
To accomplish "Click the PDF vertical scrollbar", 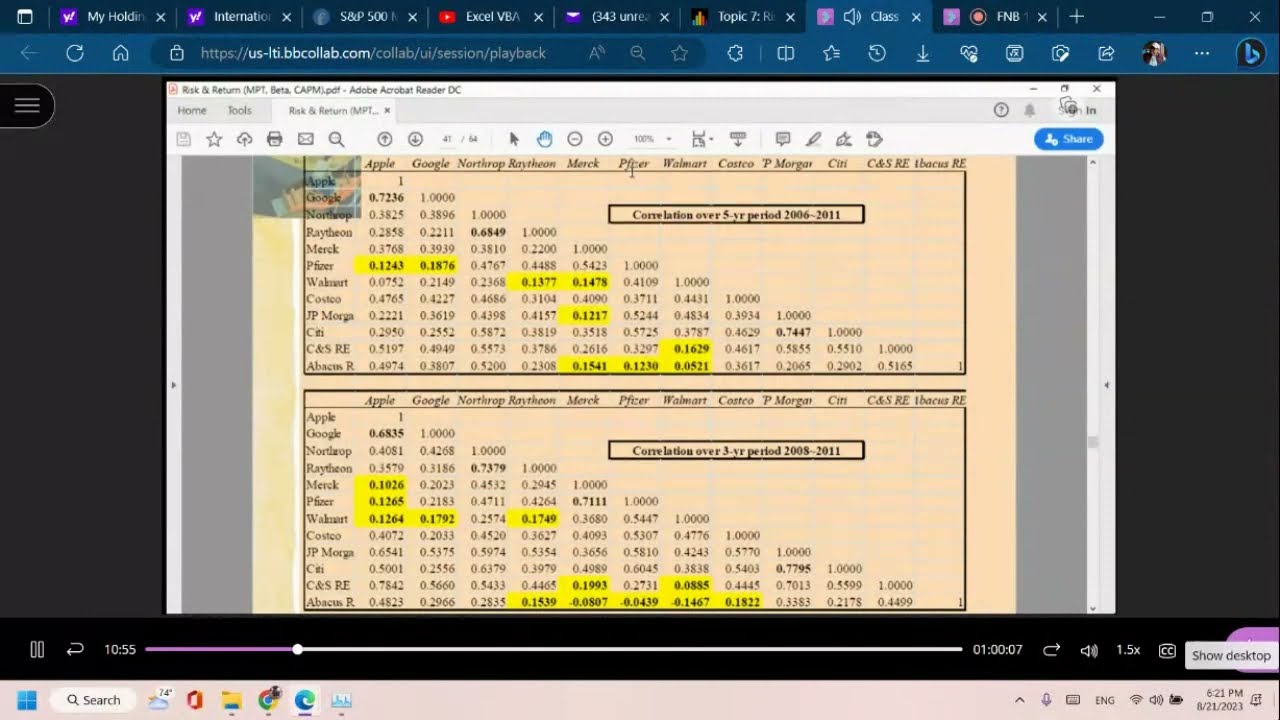I will [x=1092, y=441].
